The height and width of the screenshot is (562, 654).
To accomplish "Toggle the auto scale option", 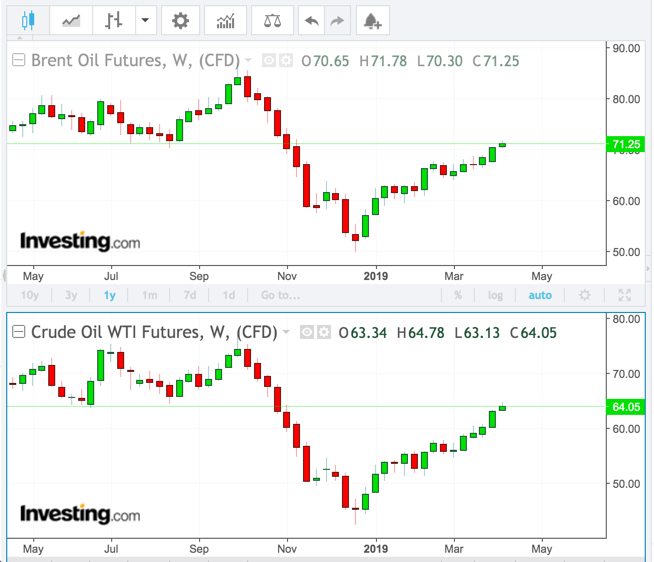I will coord(539,295).
